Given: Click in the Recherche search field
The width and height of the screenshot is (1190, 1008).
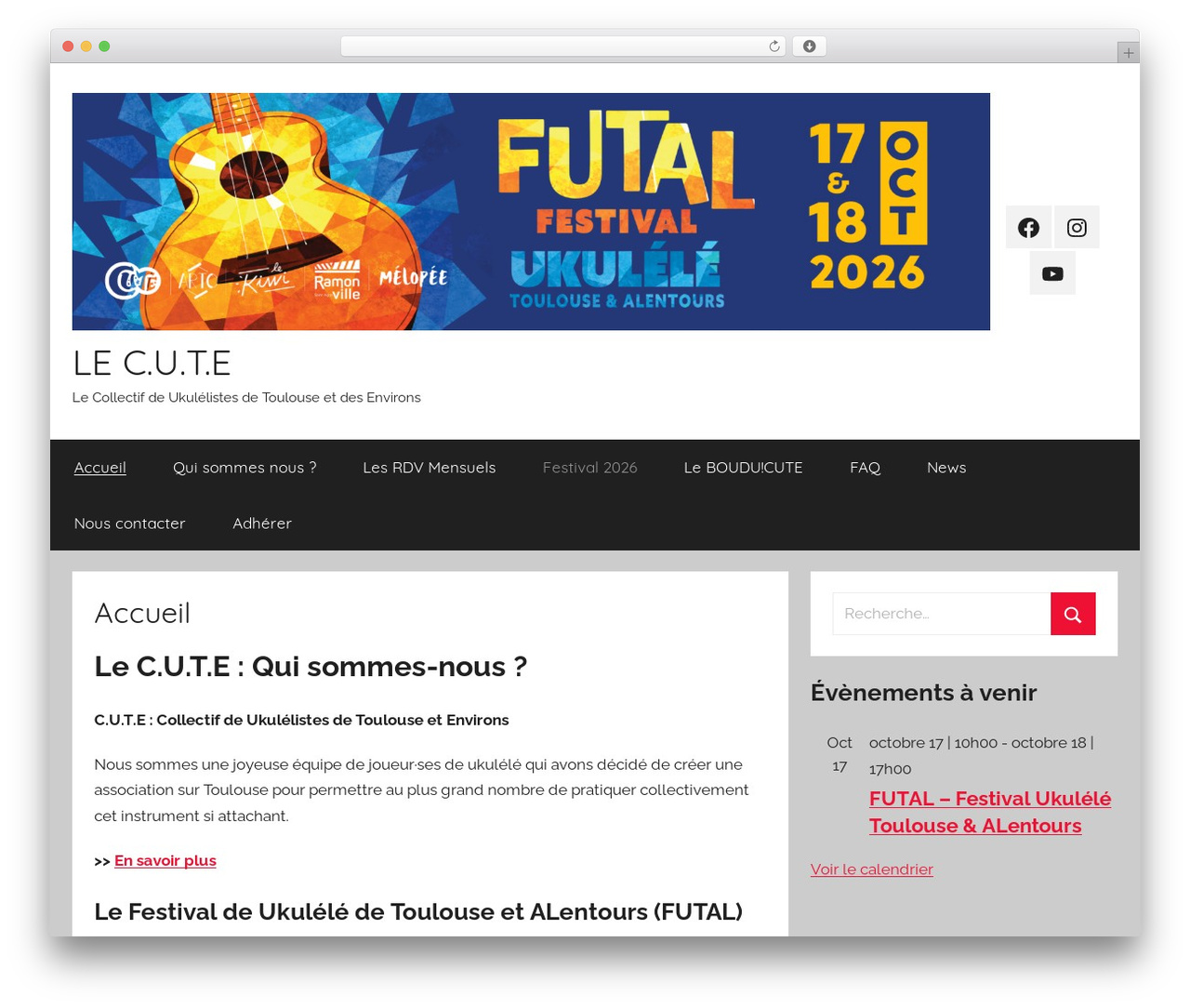Looking at the screenshot, I should 942,614.
